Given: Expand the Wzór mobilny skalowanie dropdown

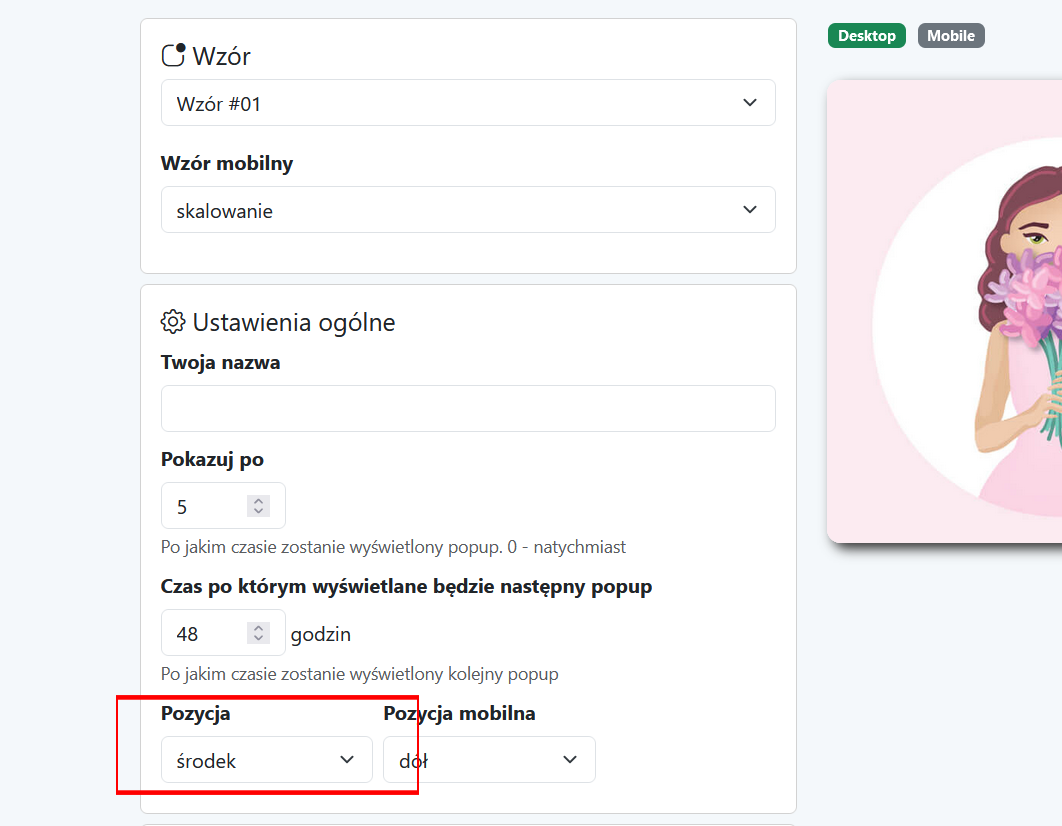Looking at the screenshot, I should (468, 210).
